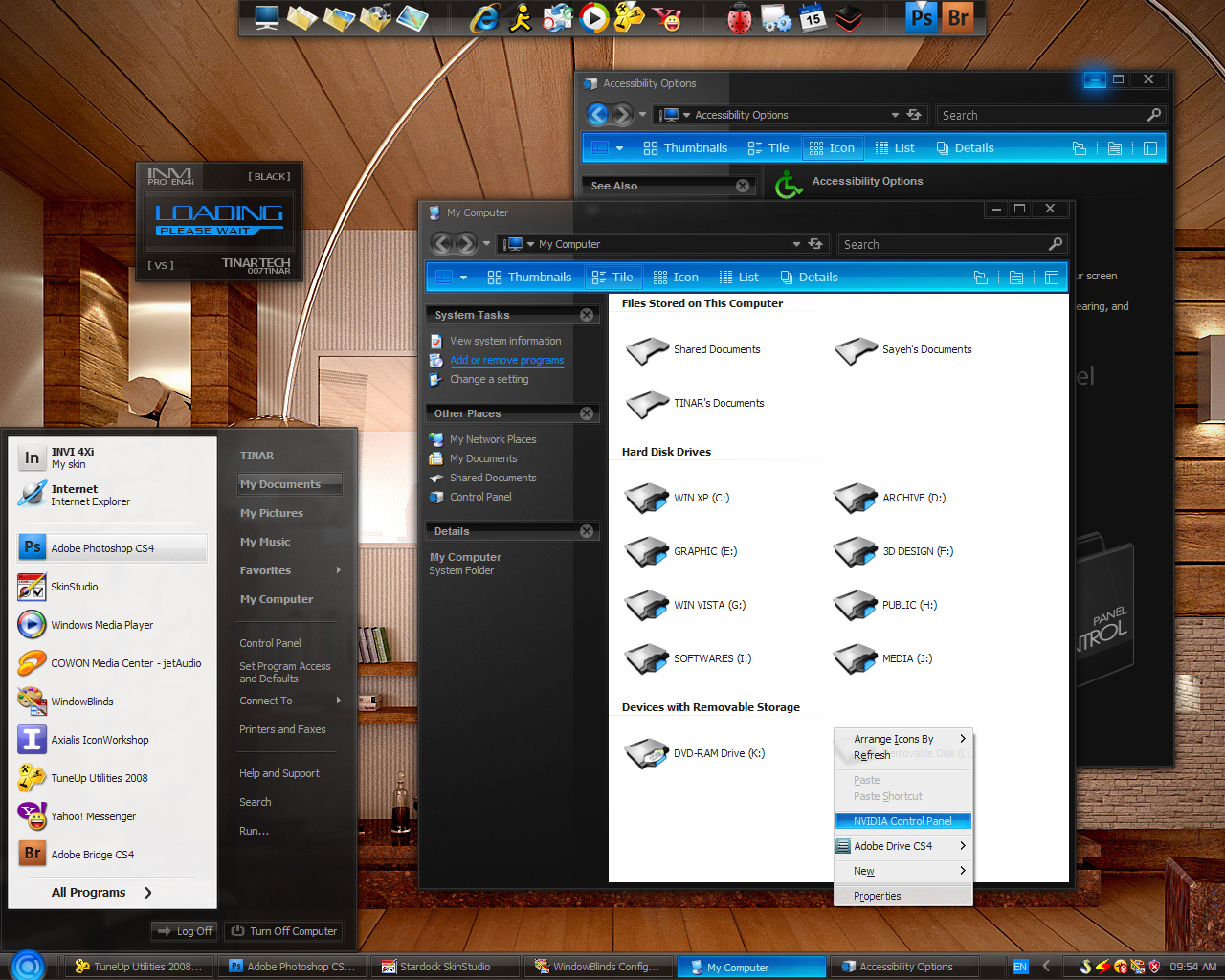Image resolution: width=1225 pixels, height=980 pixels.
Task: Expand the Accessibility Options address bar dropdown
Action: point(895,115)
